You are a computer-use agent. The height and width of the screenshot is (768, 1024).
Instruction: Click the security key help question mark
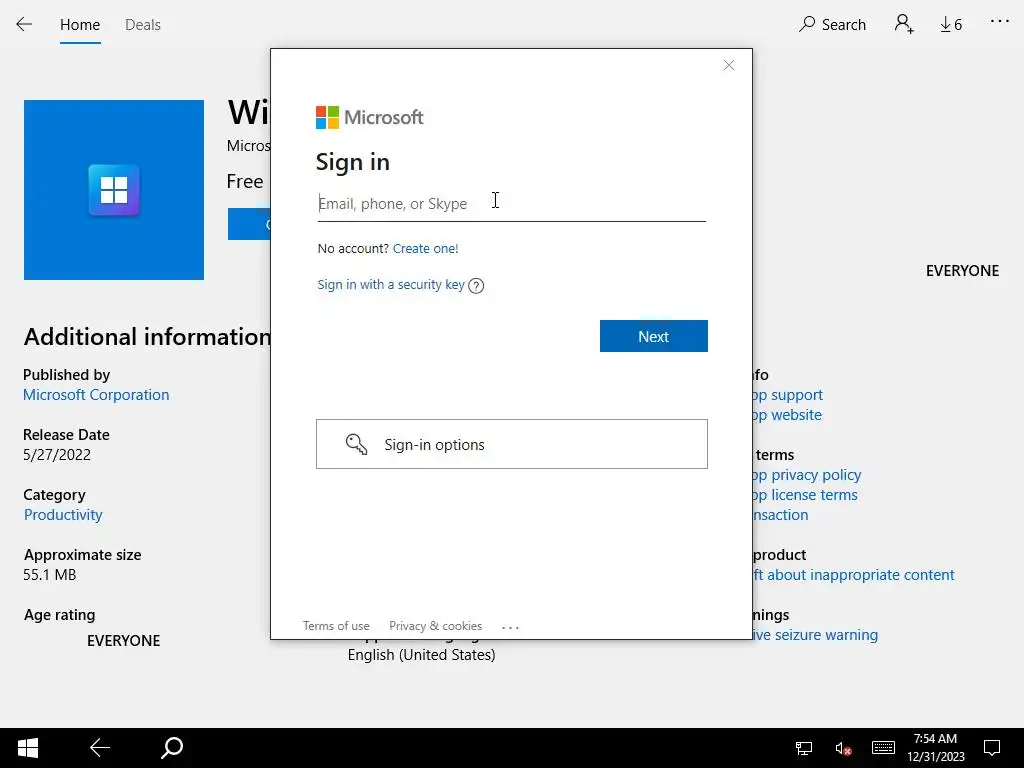click(x=476, y=286)
